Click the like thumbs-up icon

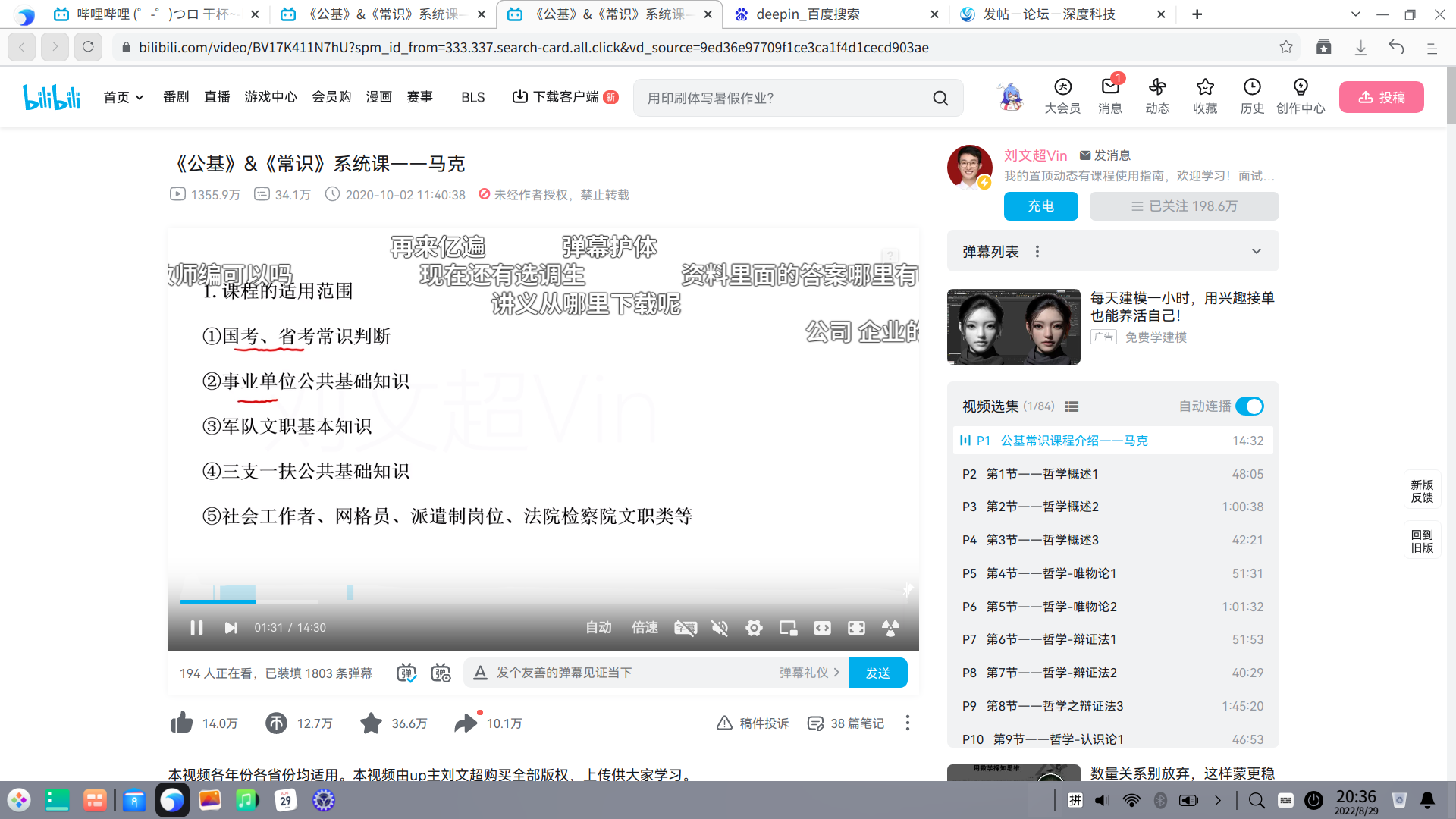(x=182, y=723)
